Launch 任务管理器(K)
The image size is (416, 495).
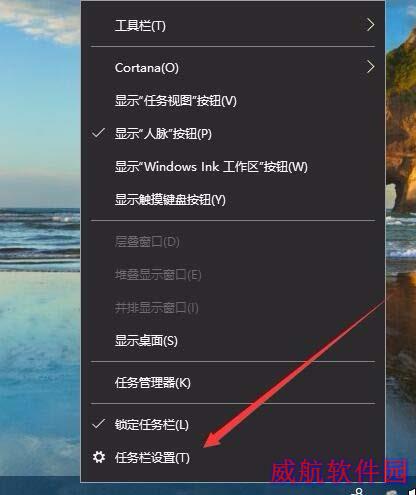tap(153, 383)
